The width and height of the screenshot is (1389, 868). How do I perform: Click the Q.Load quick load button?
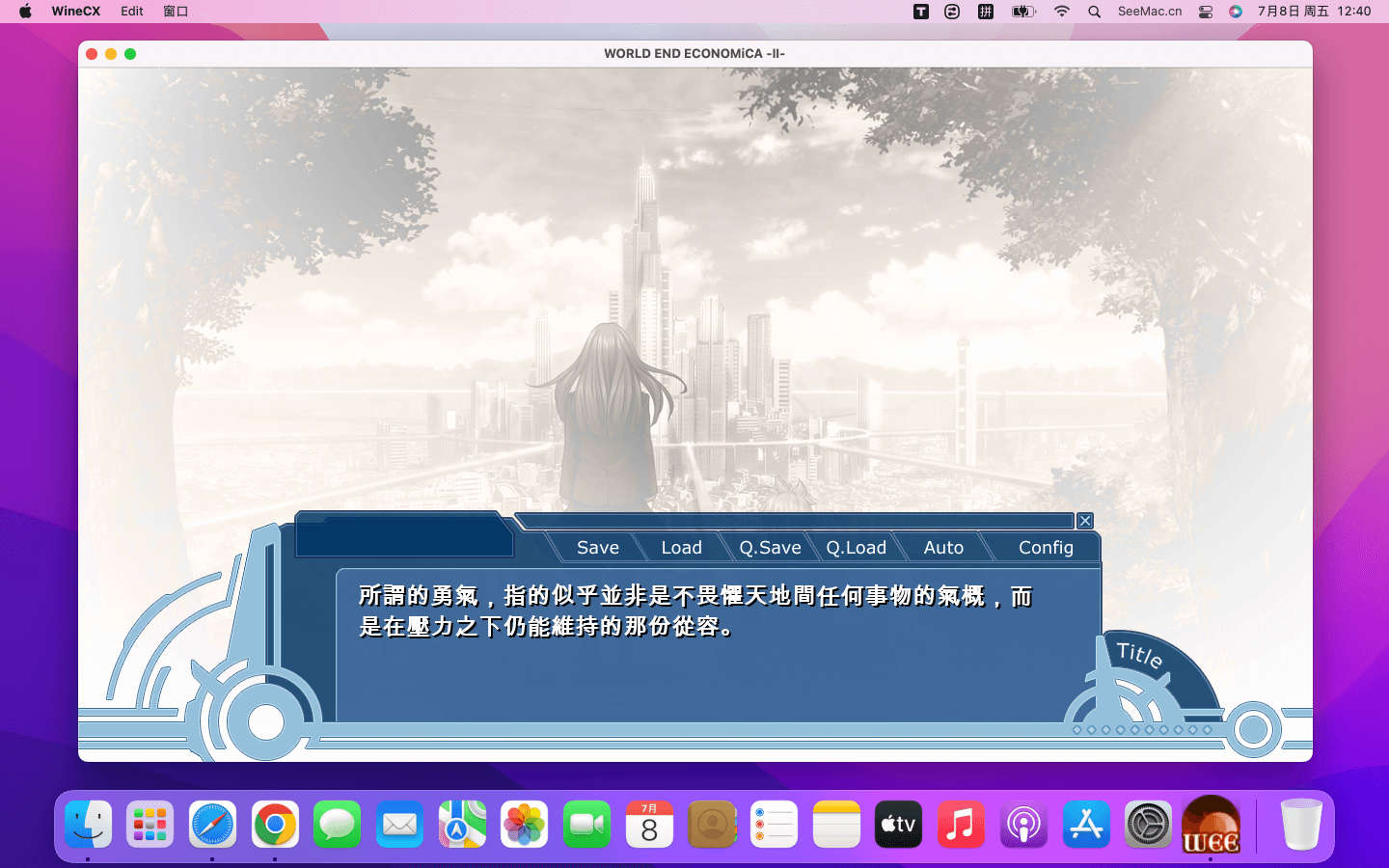856,547
